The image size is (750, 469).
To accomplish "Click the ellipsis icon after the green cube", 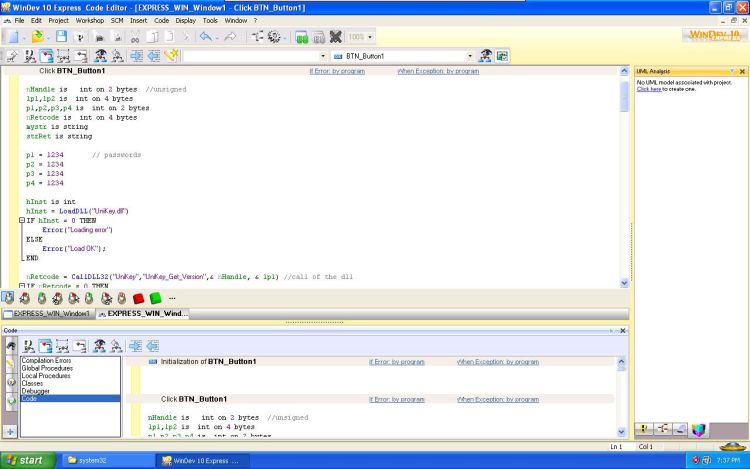I will coord(172,298).
